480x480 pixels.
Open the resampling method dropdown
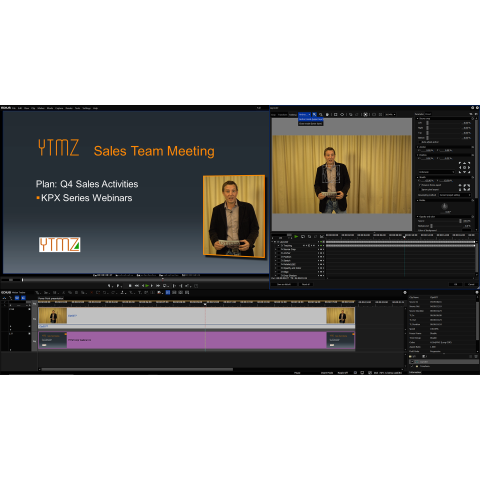[x=455, y=195]
